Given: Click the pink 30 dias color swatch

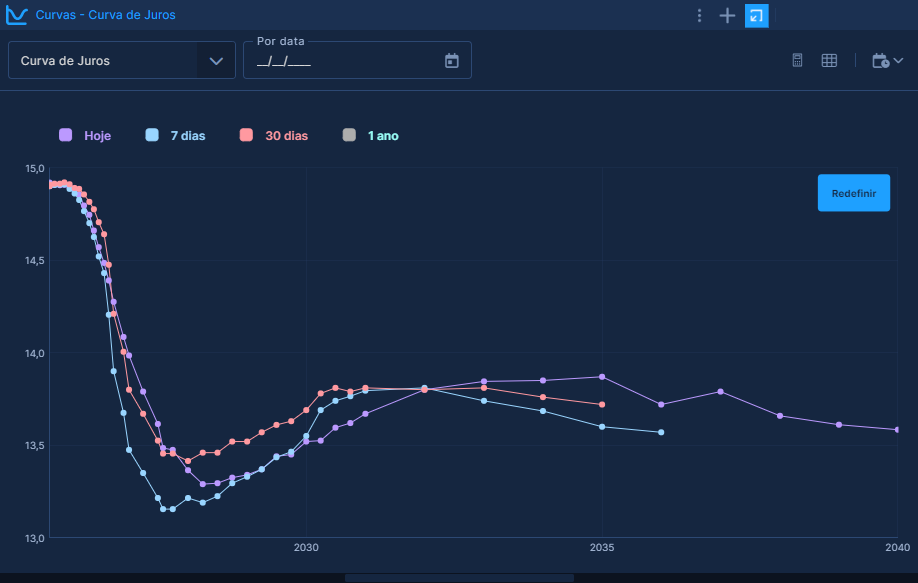Looking at the screenshot, I should [246, 135].
